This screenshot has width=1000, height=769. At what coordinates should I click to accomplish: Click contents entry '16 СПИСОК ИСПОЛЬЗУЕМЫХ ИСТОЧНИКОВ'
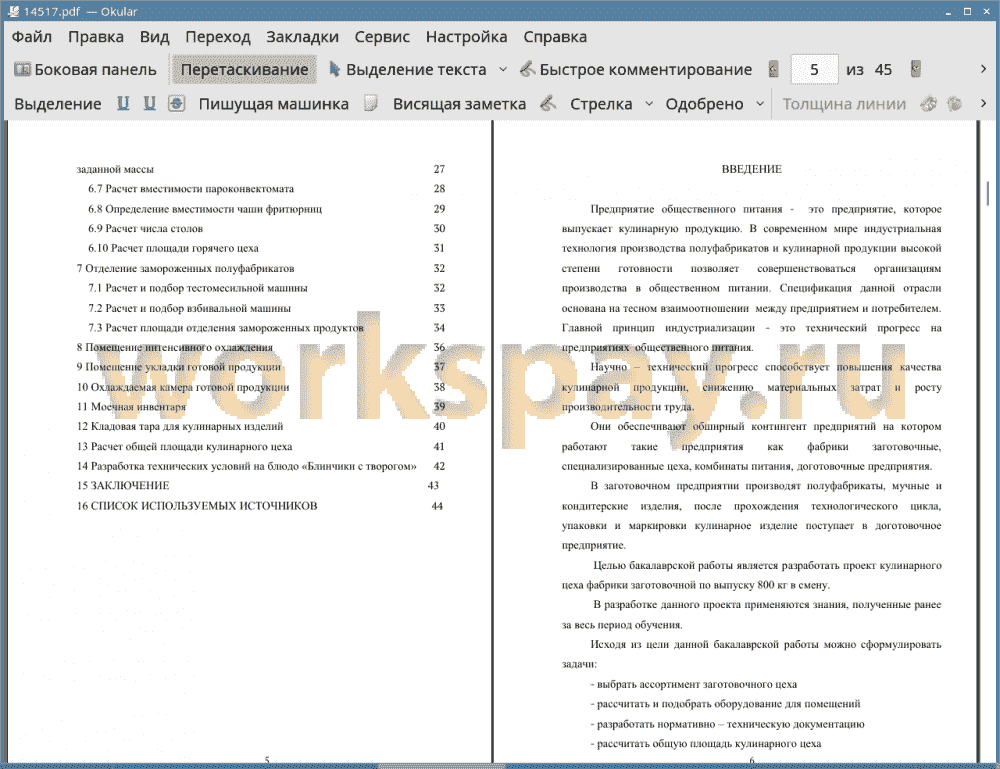click(x=197, y=506)
